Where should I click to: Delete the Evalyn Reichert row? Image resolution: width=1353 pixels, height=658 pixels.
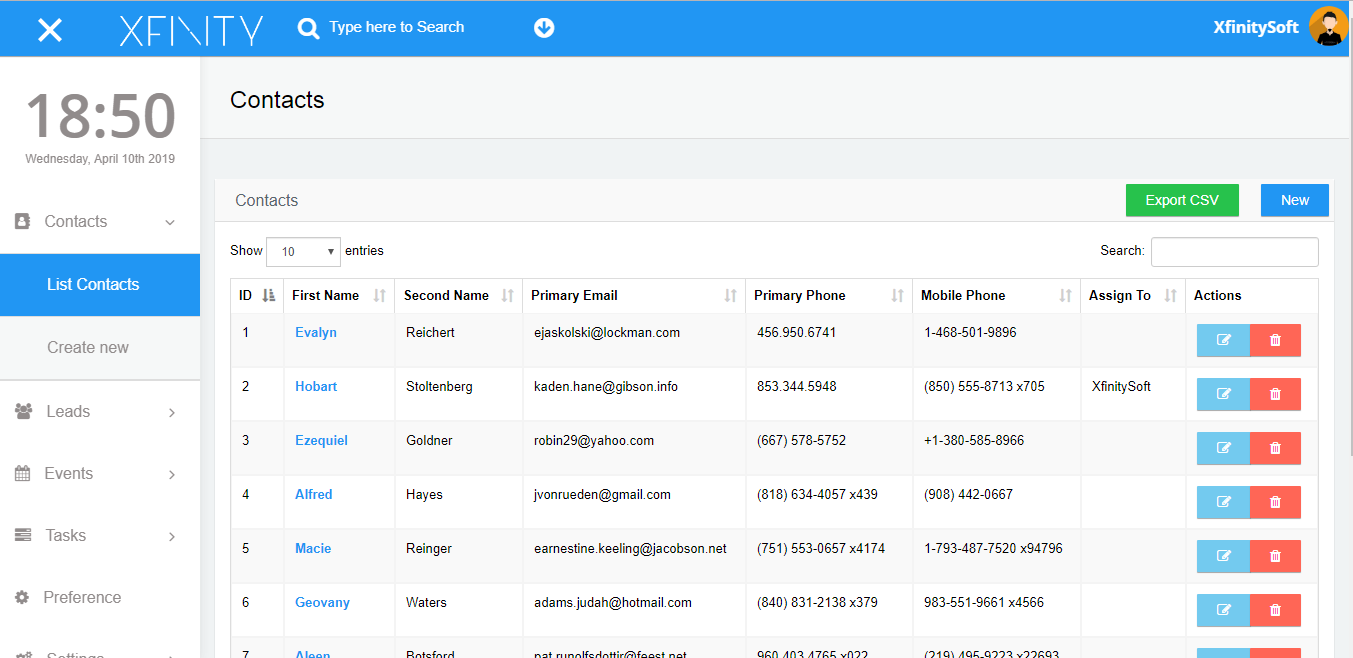point(1275,340)
